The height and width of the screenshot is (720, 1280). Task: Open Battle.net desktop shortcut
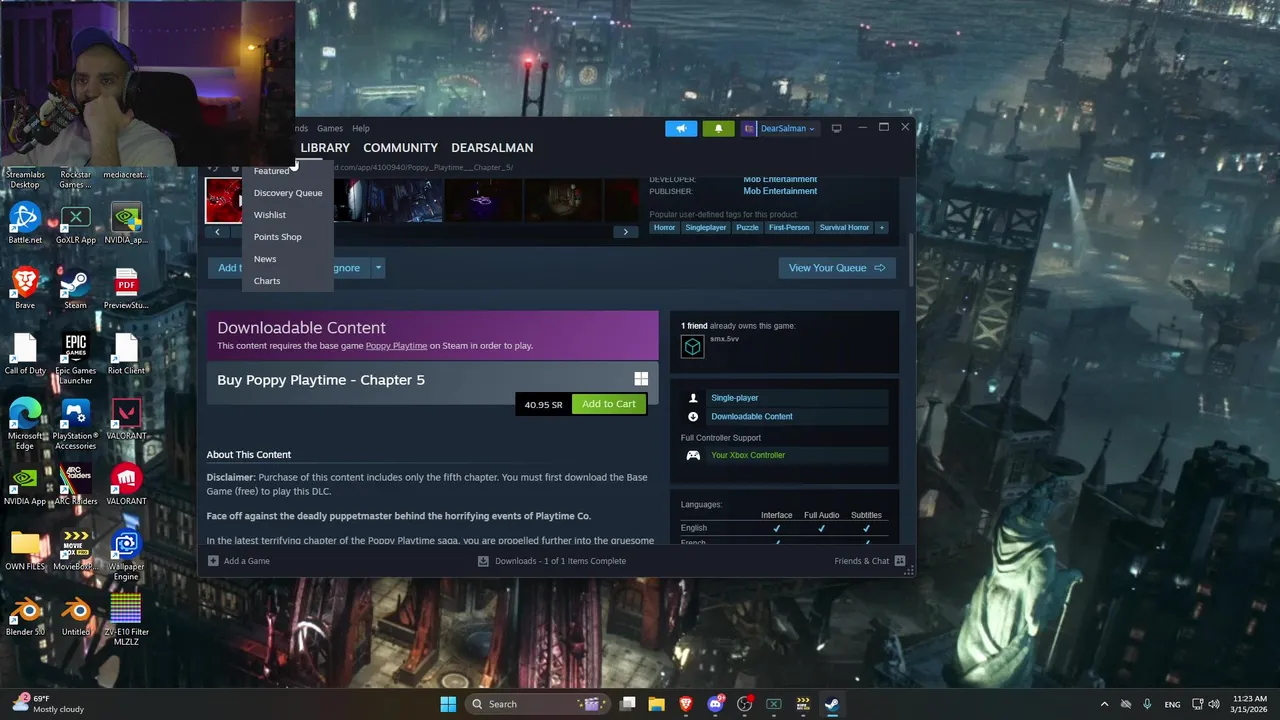coord(25,222)
